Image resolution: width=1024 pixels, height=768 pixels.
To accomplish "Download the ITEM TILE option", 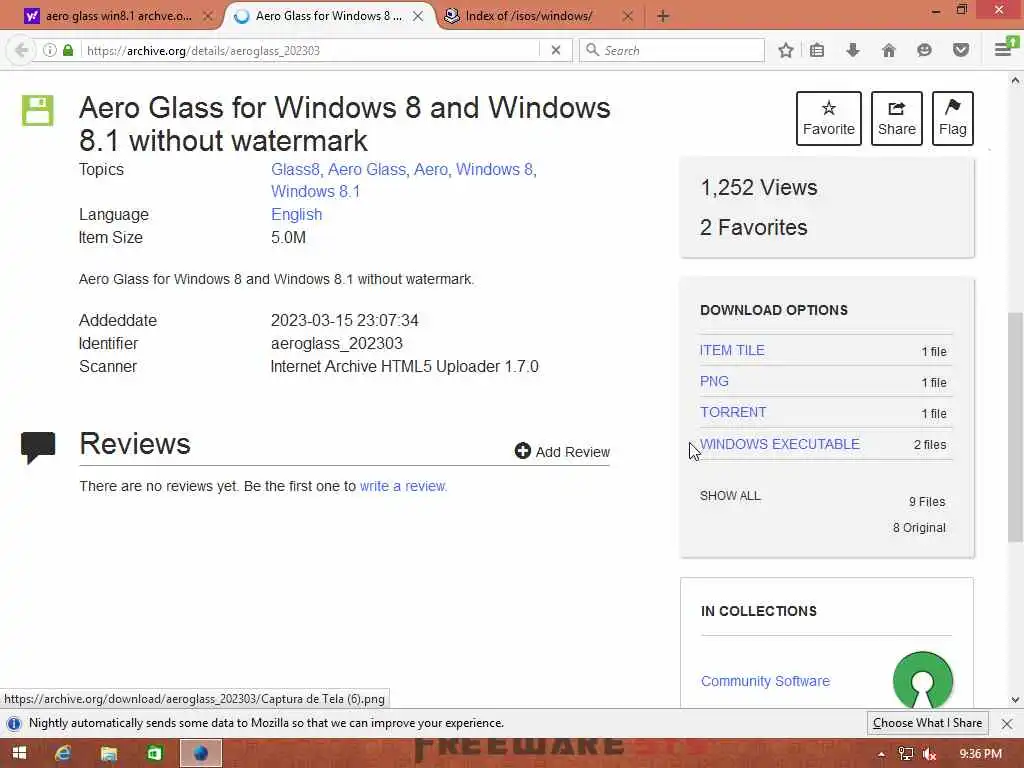I will pyautogui.click(x=732, y=350).
